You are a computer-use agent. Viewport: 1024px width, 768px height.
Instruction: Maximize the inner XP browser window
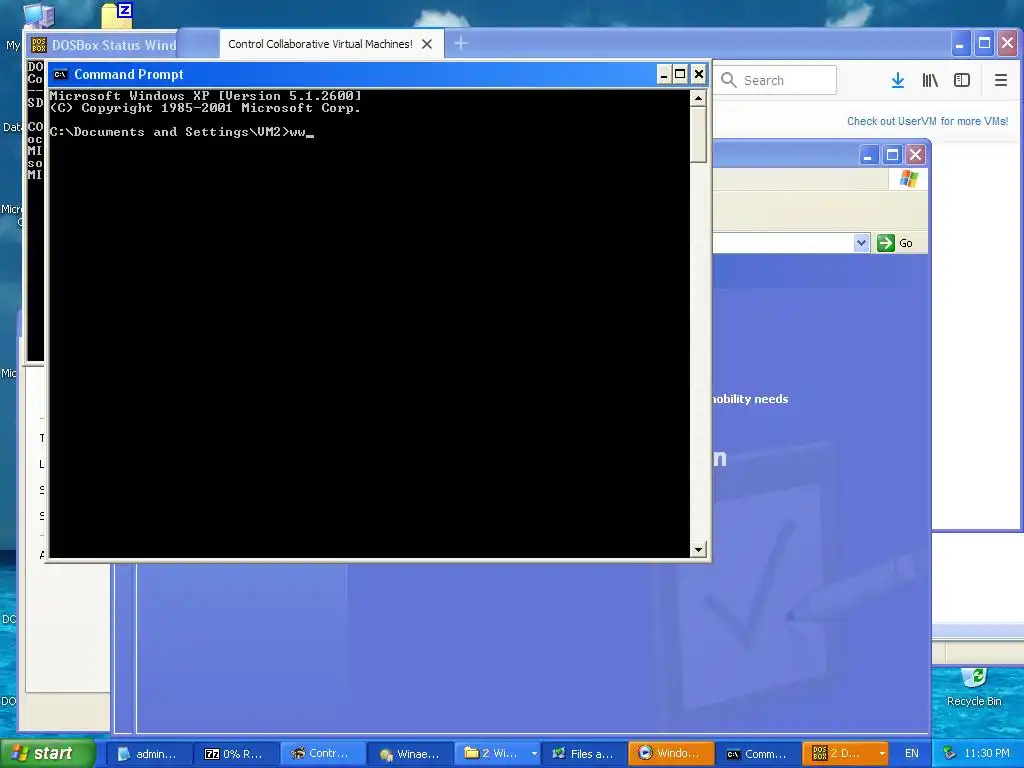[x=892, y=155]
